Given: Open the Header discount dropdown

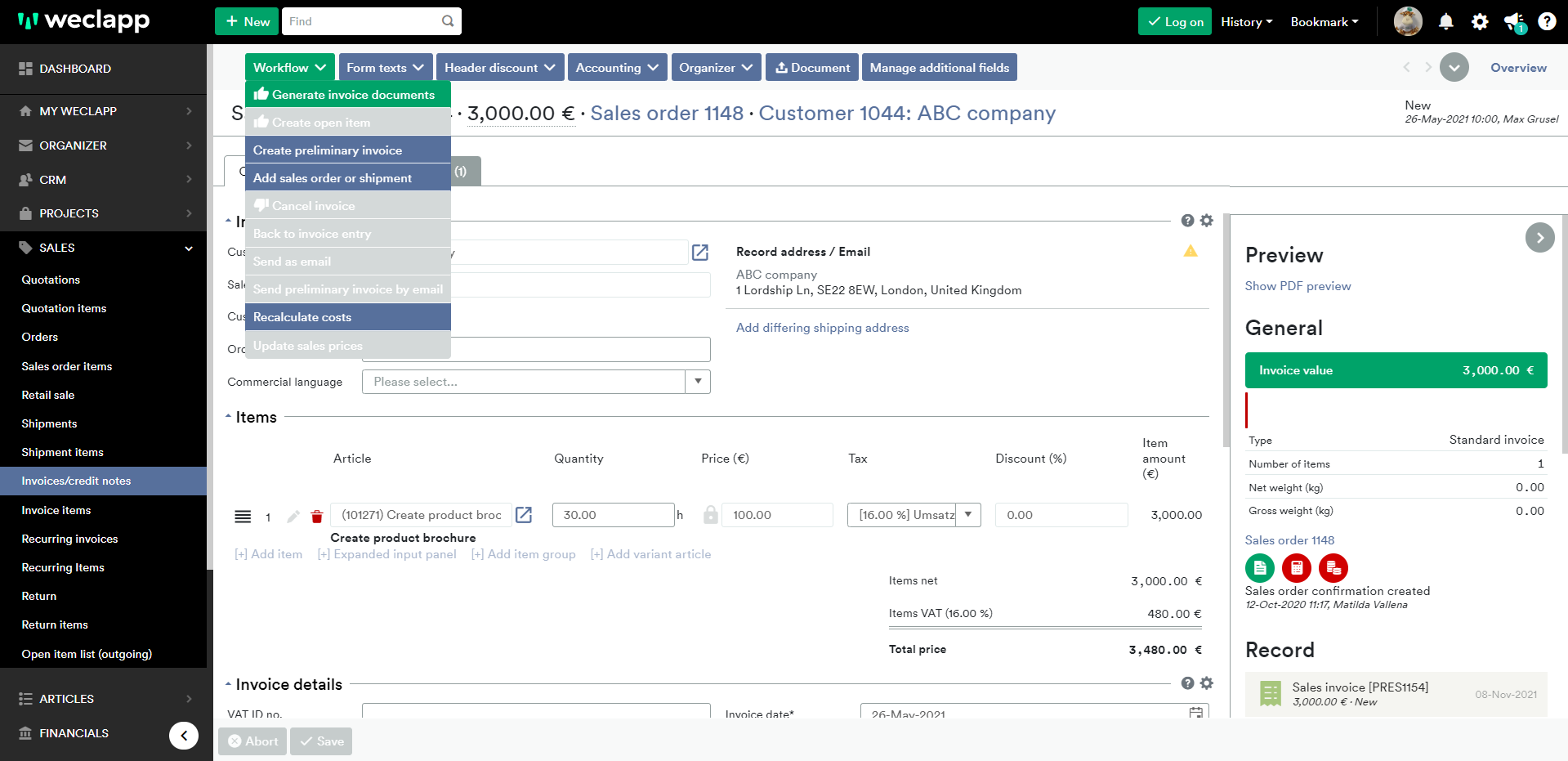Looking at the screenshot, I should point(499,67).
